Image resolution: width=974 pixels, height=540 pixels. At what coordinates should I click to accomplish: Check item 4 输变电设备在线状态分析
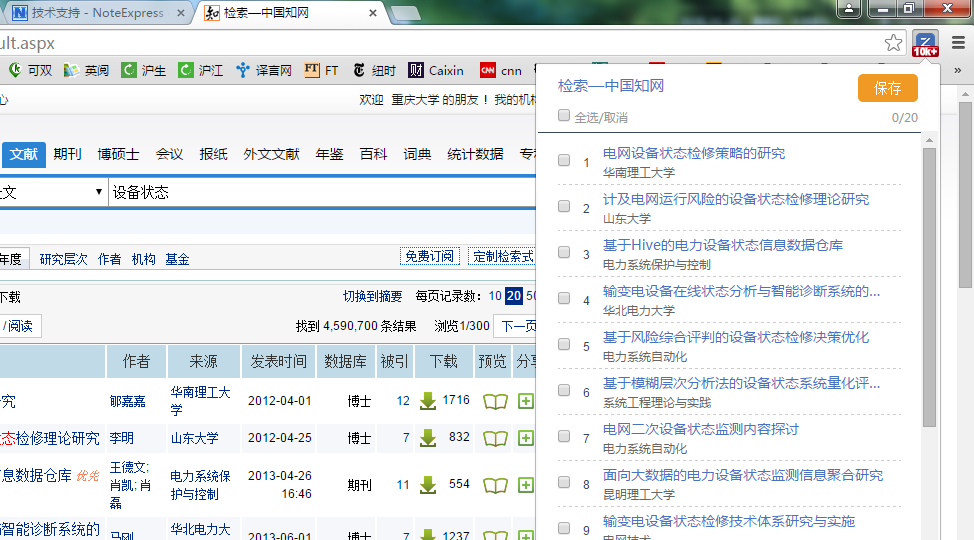pos(564,298)
